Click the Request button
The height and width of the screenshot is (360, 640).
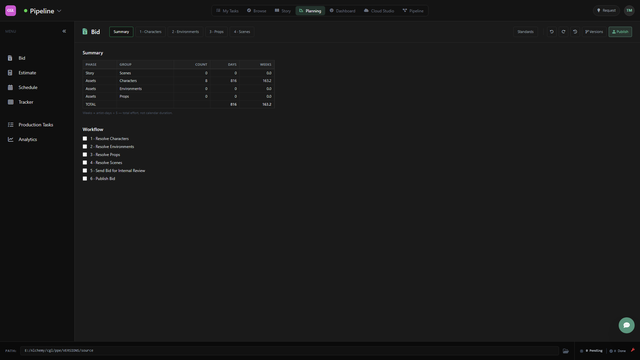point(606,11)
